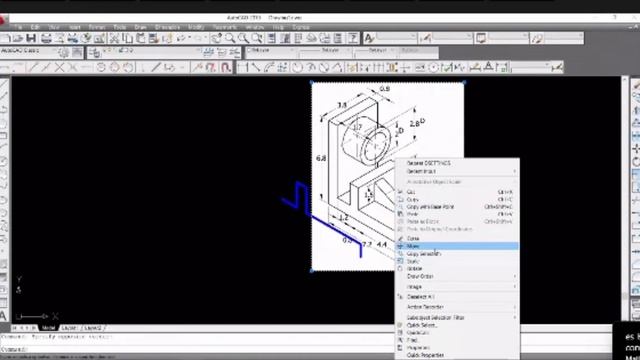The image size is (640, 360).
Task: Click the Undo arrow icon
Action: coord(180,38)
